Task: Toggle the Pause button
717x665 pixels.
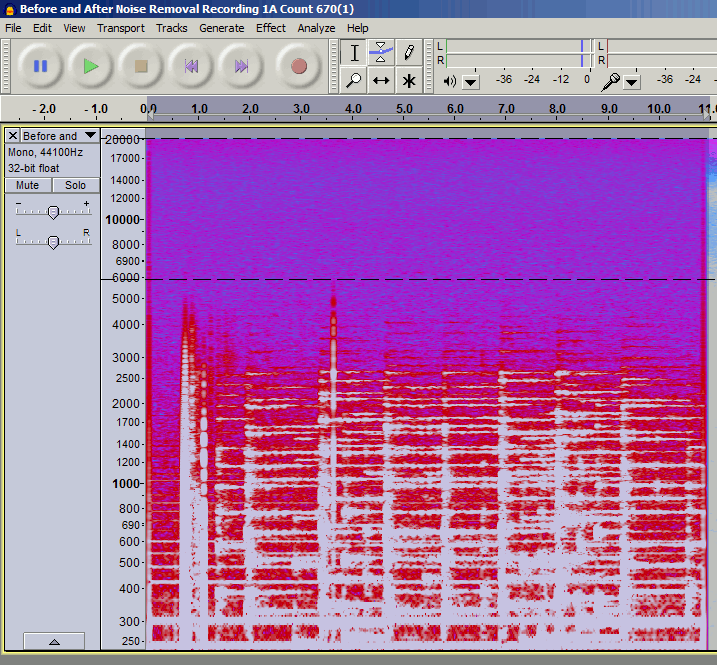Action: coord(40,67)
